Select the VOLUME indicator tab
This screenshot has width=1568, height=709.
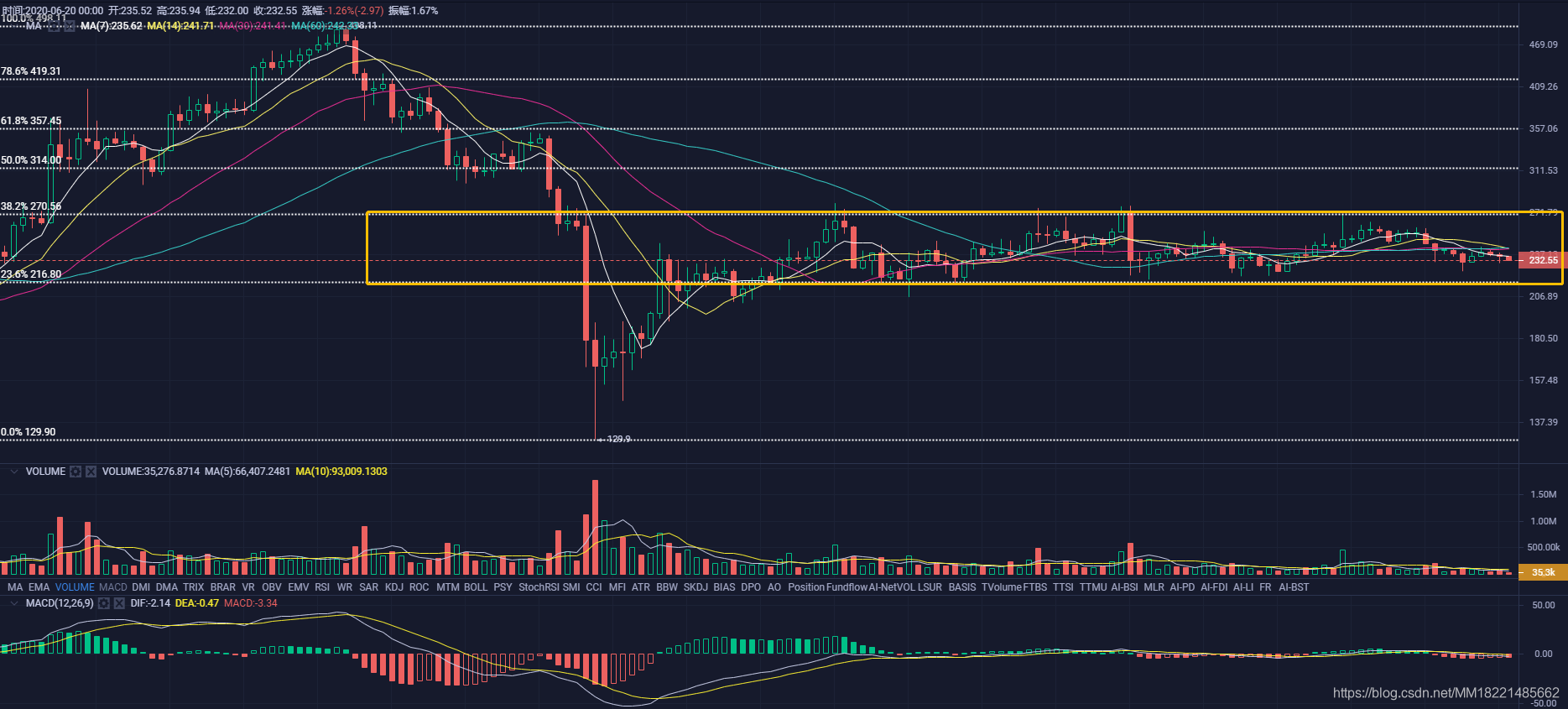coord(75,587)
